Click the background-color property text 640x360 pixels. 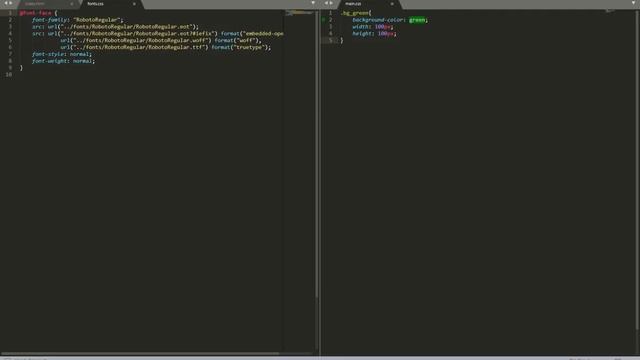pyautogui.click(x=378, y=20)
